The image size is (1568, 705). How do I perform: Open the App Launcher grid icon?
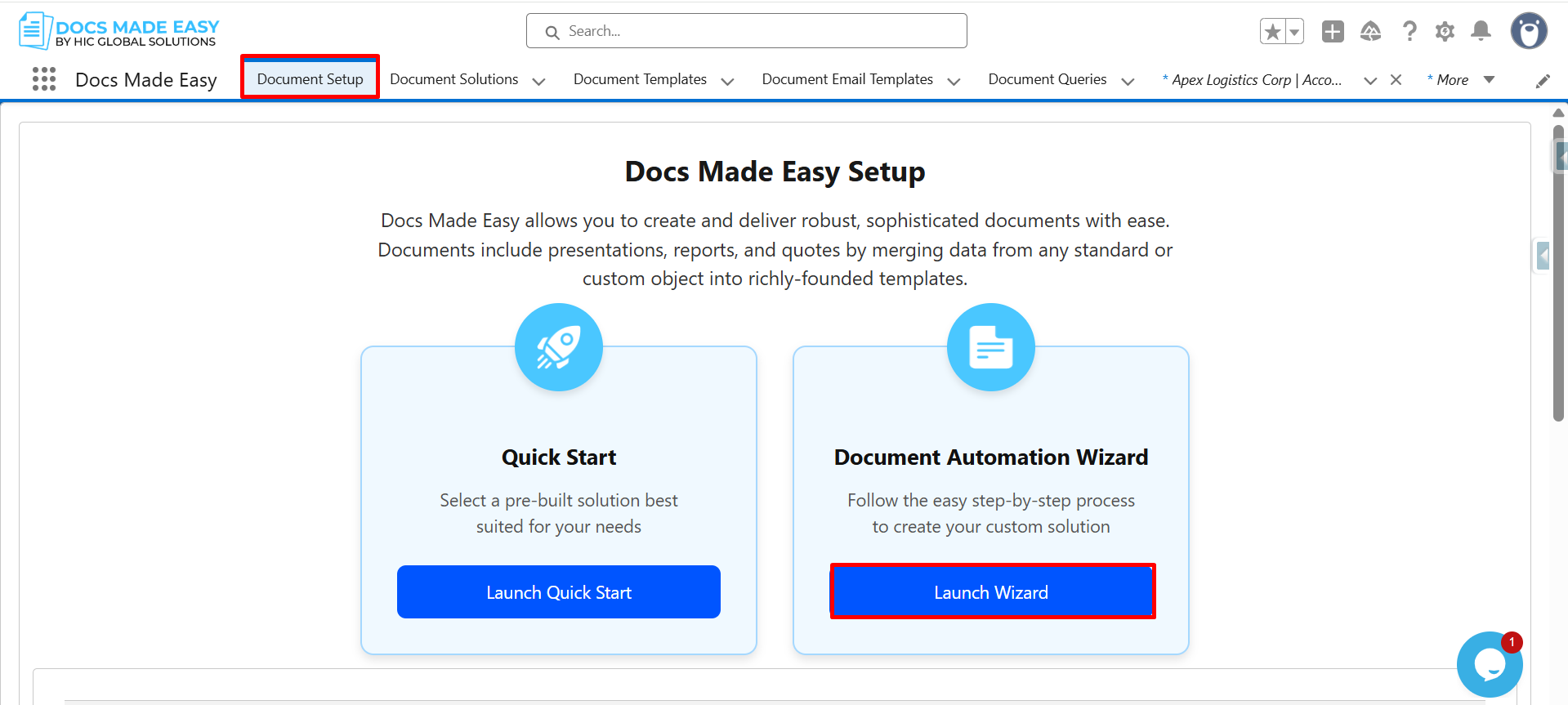click(44, 79)
